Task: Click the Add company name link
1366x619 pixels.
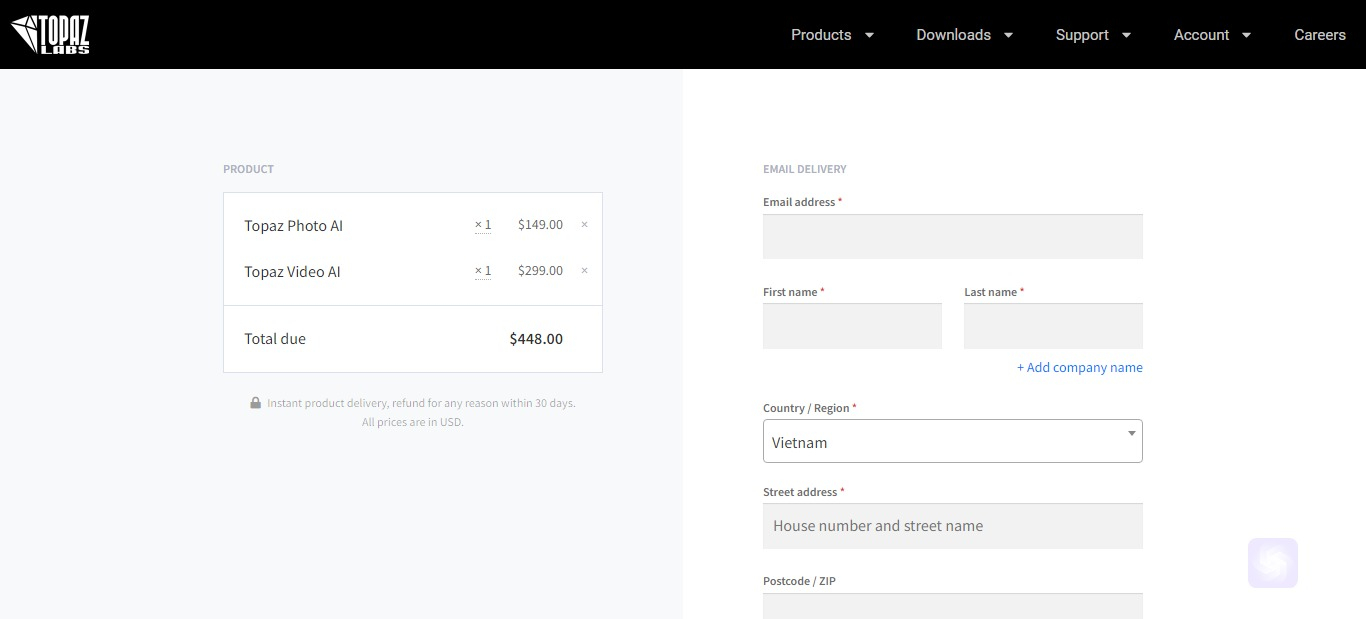Action: tap(1080, 367)
